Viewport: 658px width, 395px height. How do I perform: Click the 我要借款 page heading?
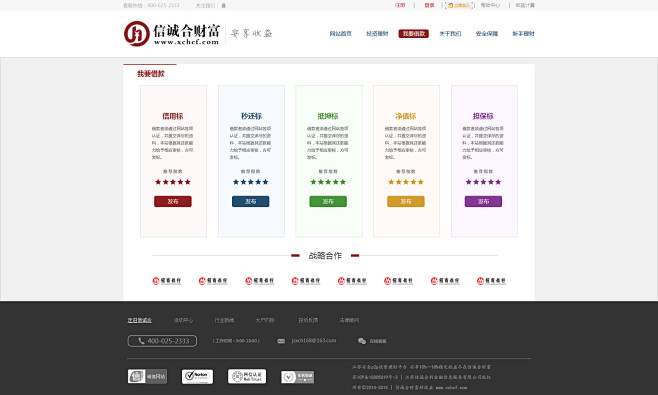coord(151,74)
